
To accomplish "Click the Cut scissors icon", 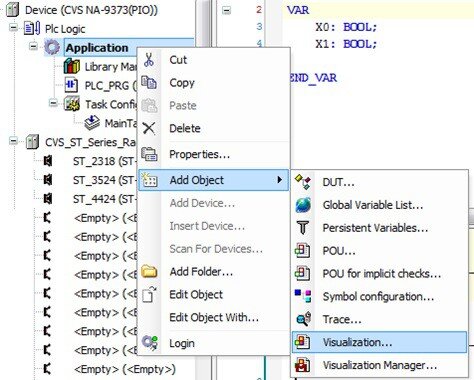I will [x=149, y=60].
